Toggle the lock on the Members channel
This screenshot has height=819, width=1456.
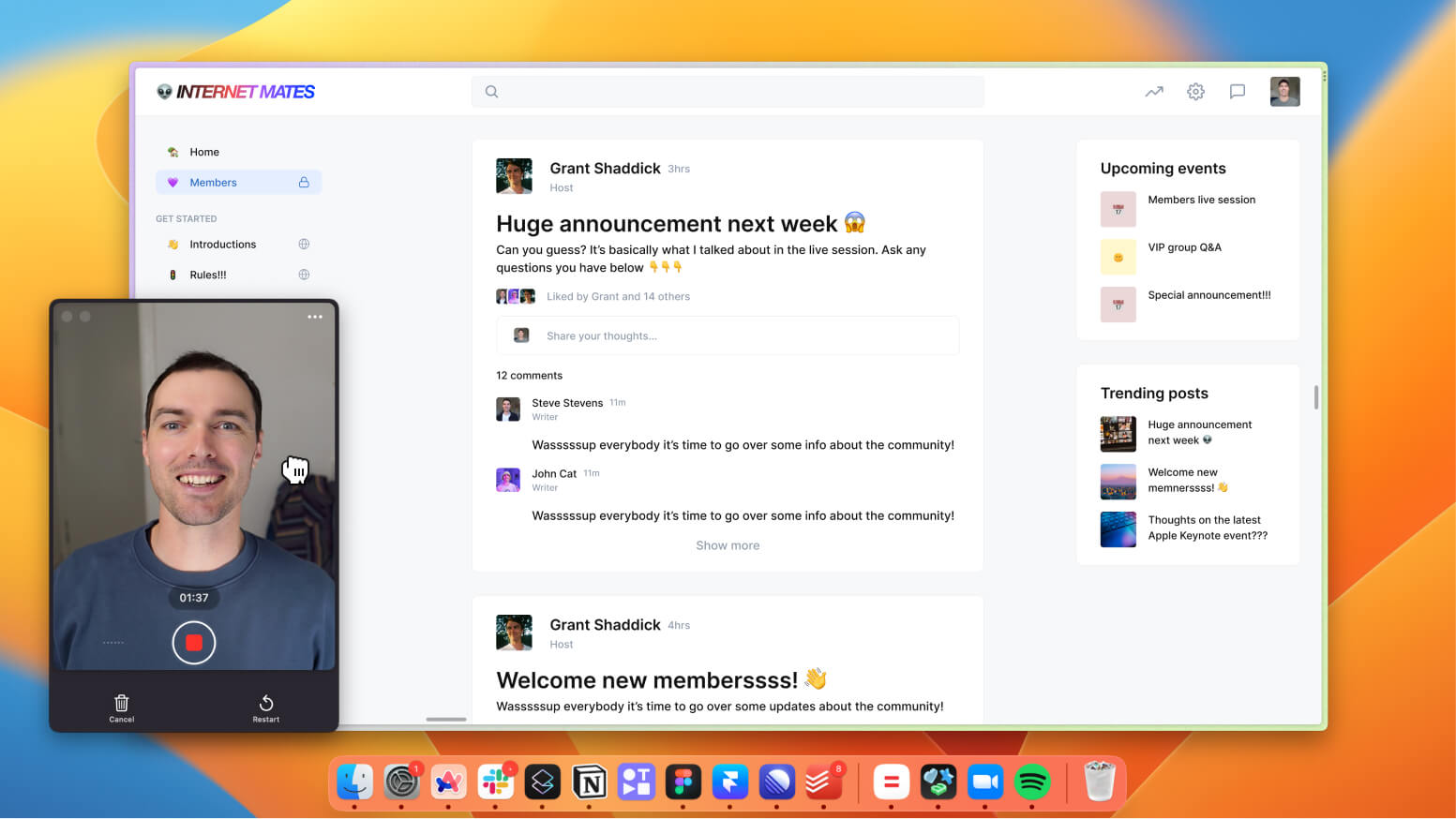pos(304,182)
